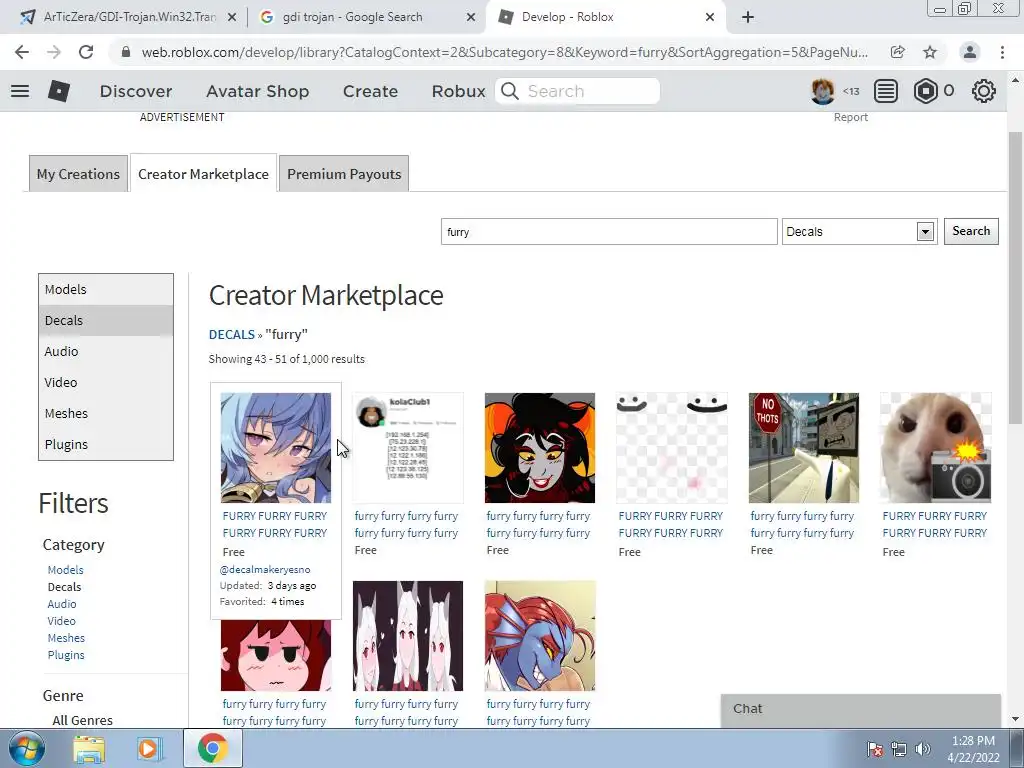Open Windows Explorer from taskbar
This screenshot has width=1024, height=768.
pyautogui.click(x=89, y=749)
